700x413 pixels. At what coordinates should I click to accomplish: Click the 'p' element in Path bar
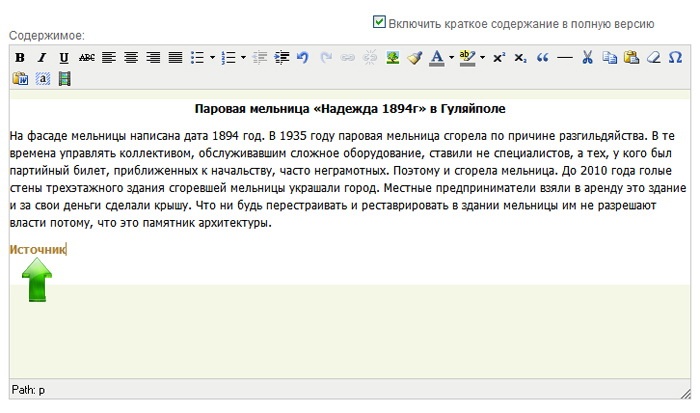tap(42, 390)
